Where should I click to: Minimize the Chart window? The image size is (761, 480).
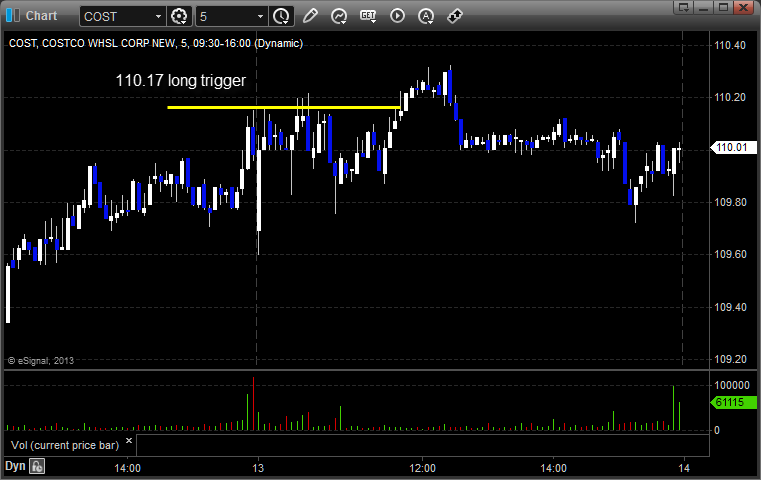click(x=704, y=7)
